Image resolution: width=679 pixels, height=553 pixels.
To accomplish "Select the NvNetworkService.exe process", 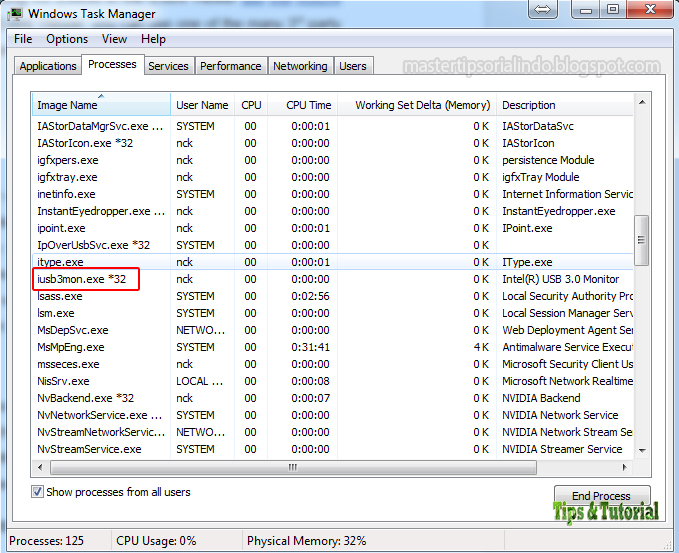I will (332, 415).
